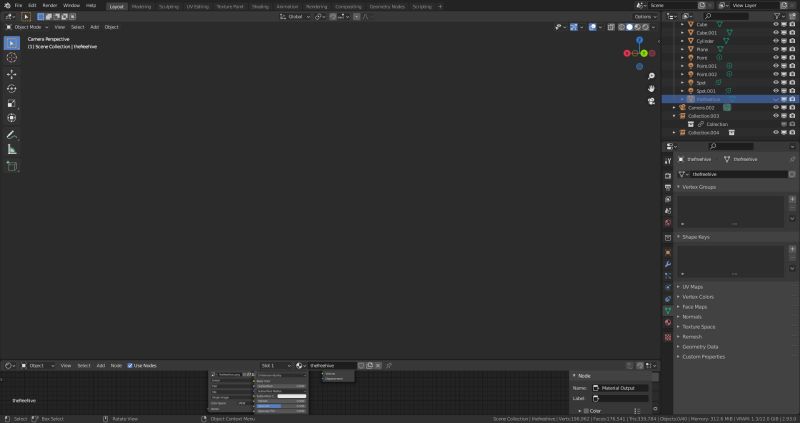
Task: Open the Render properties tab
Action: 668,176
